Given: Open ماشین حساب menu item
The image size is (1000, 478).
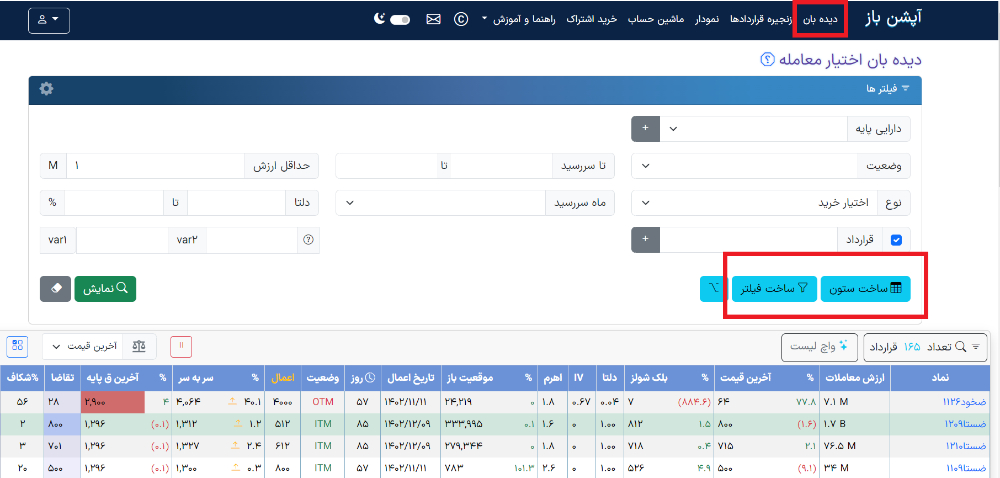Looking at the screenshot, I should point(656,19).
